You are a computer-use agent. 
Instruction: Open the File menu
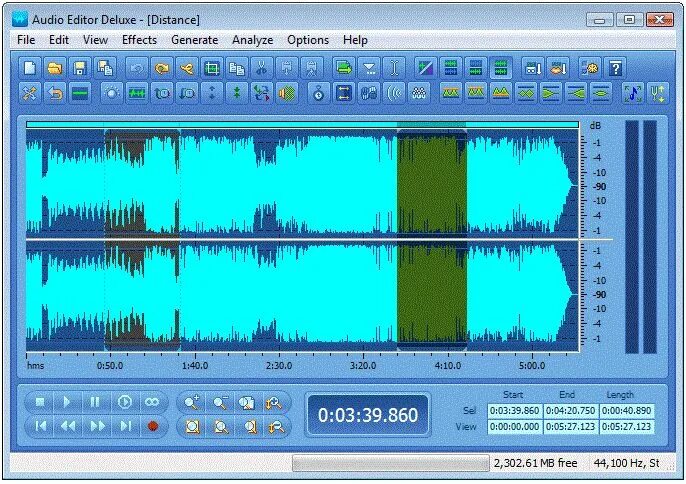[26, 40]
